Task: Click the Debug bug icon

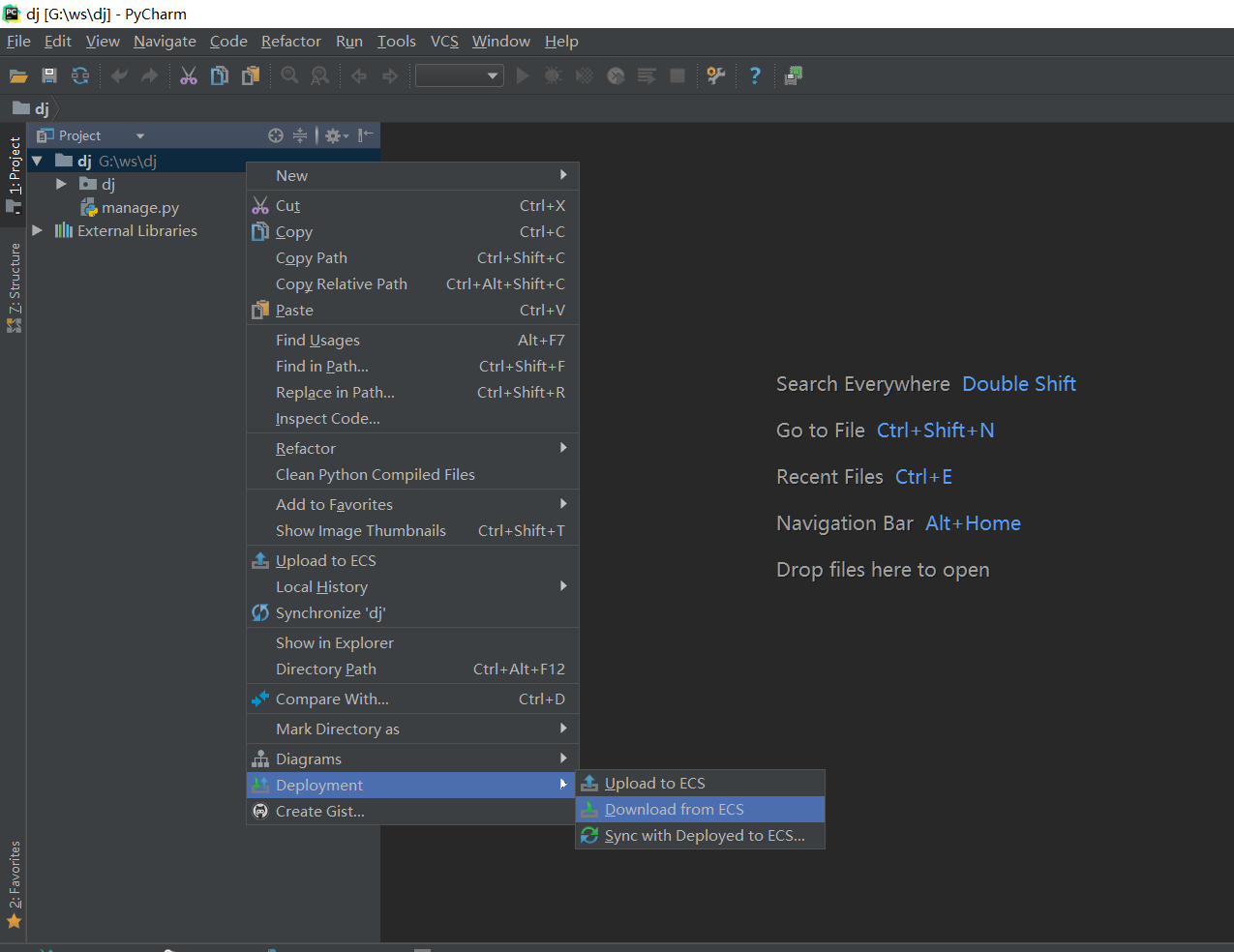Action: point(553,75)
